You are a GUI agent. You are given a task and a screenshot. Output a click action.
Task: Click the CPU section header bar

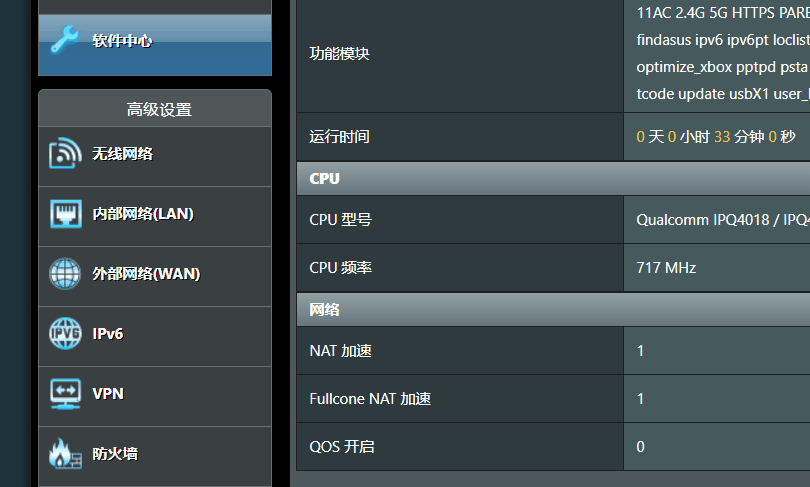553,179
